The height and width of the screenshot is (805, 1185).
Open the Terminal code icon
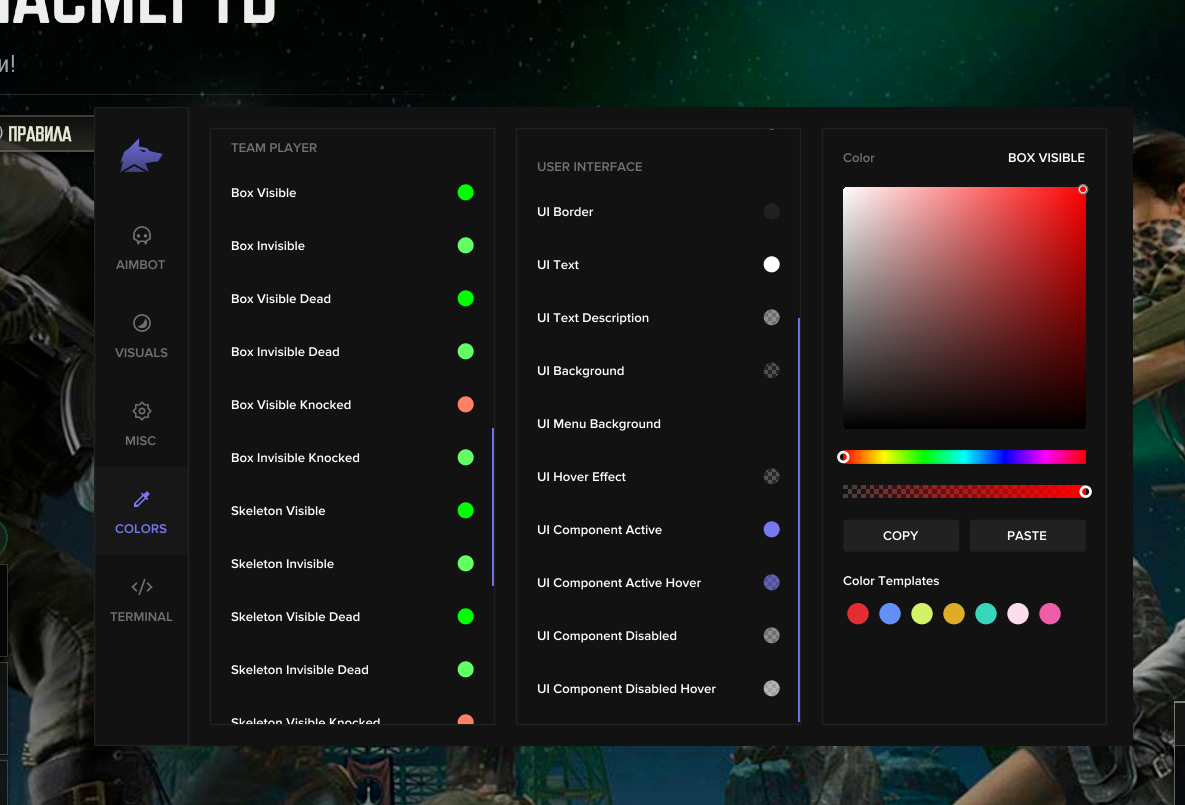tap(141, 587)
